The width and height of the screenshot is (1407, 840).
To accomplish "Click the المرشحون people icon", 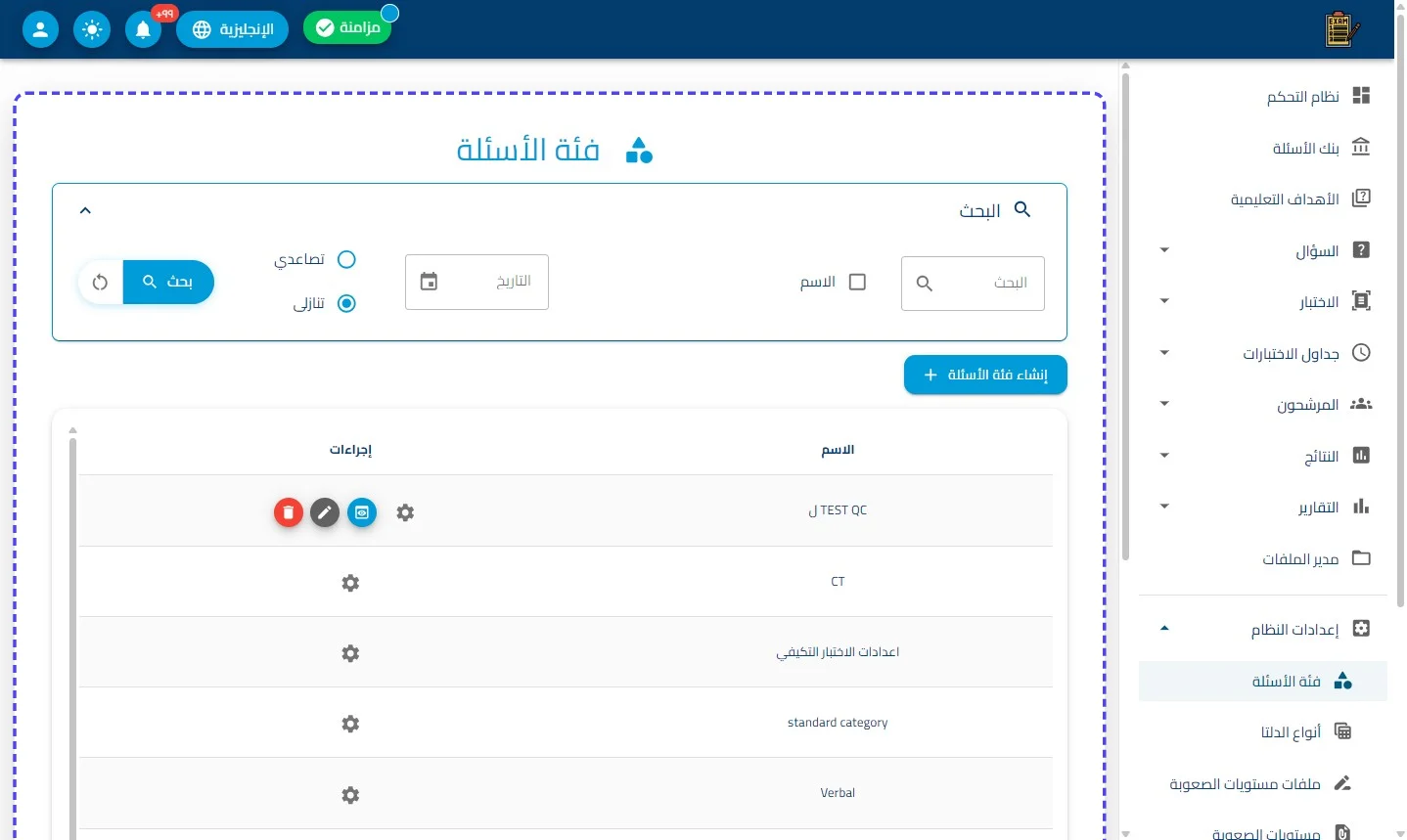I will pos(1361,404).
